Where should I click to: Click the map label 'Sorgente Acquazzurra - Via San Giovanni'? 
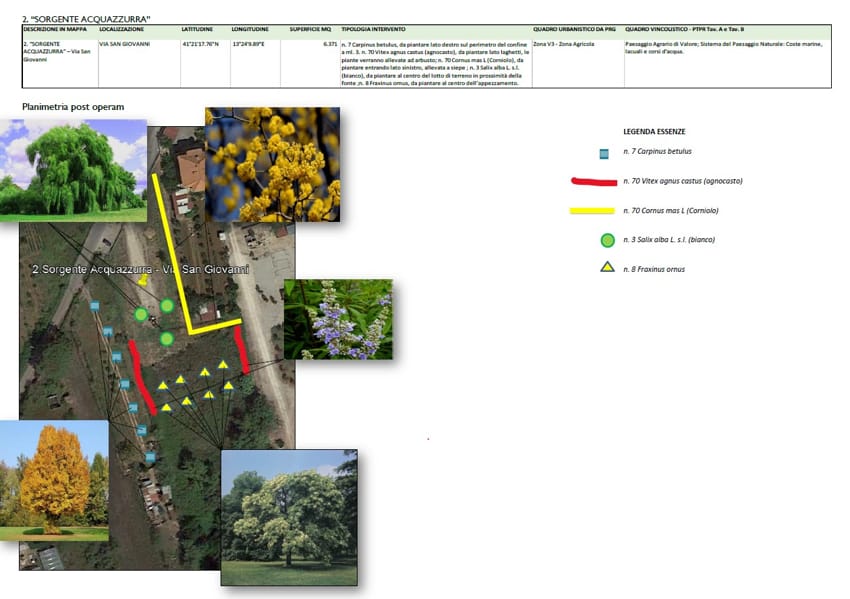pyautogui.click(x=140, y=270)
